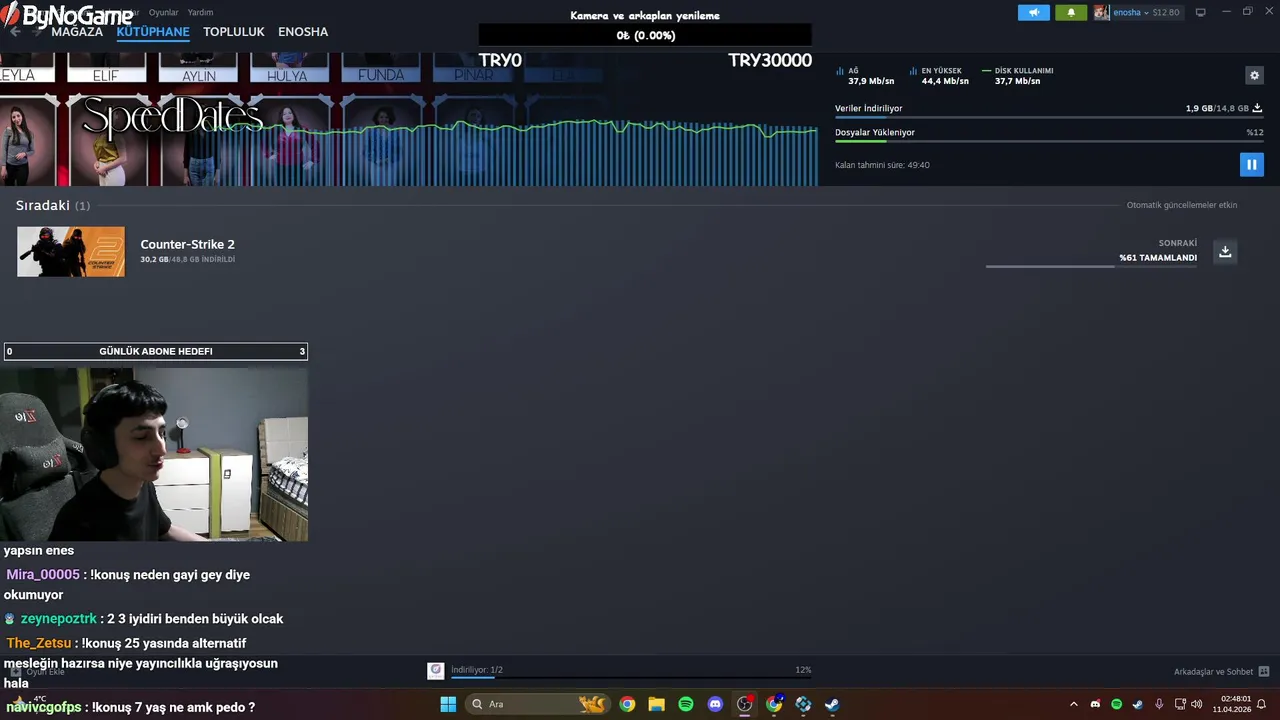Open the network tray icon
Viewport: 1280px width, 720px height.
1180,704
